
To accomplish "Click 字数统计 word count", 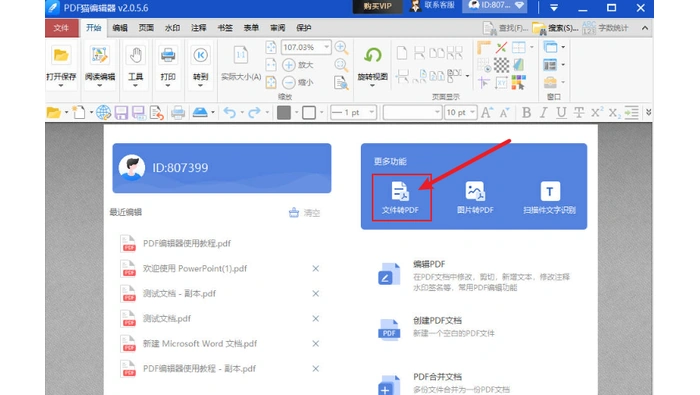I will pyautogui.click(x=606, y=28).
